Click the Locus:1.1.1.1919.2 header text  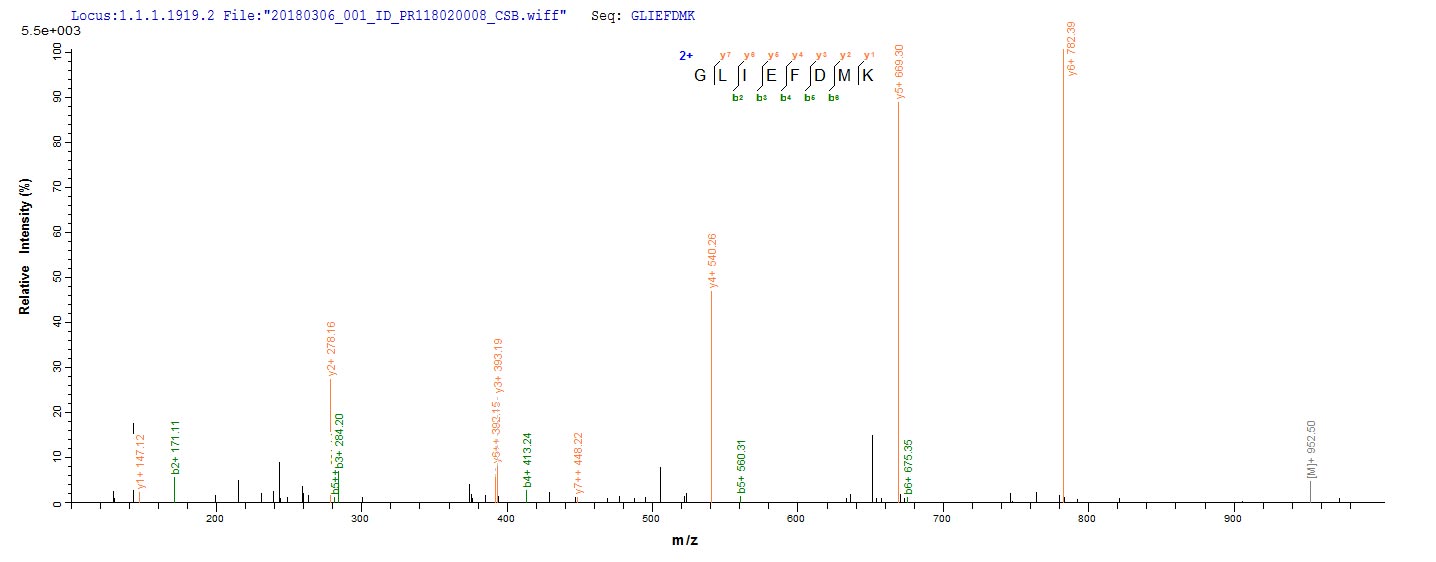click(x=141, y=17)
